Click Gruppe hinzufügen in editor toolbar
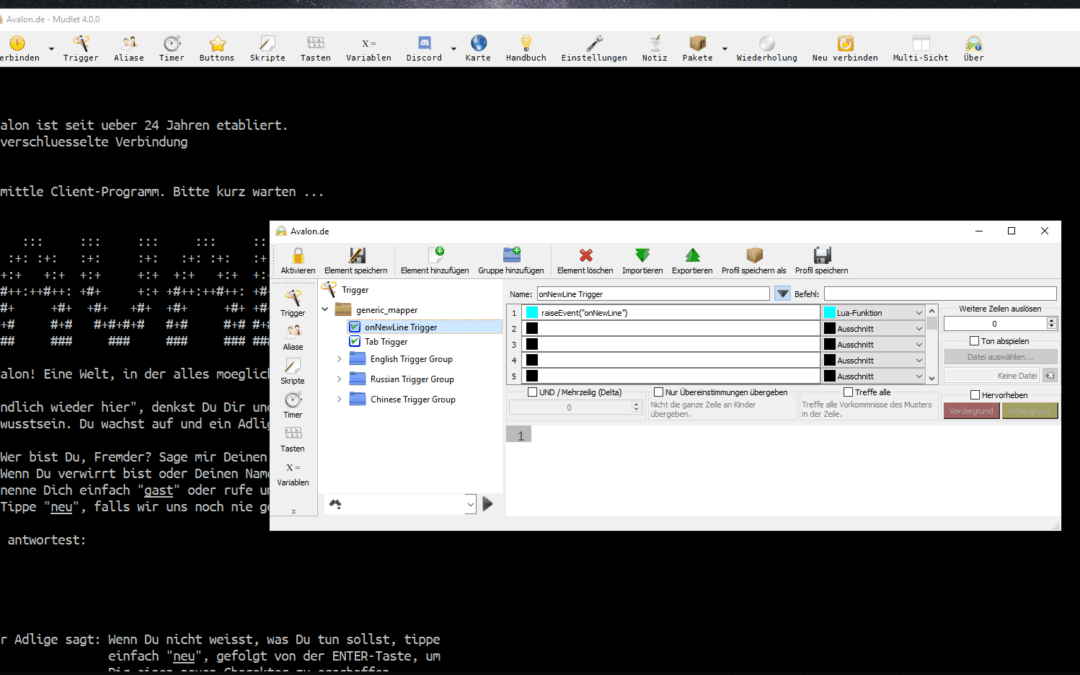Image resolution: width=1080 pixels, height=675 pixels. [x=511, y=261]
